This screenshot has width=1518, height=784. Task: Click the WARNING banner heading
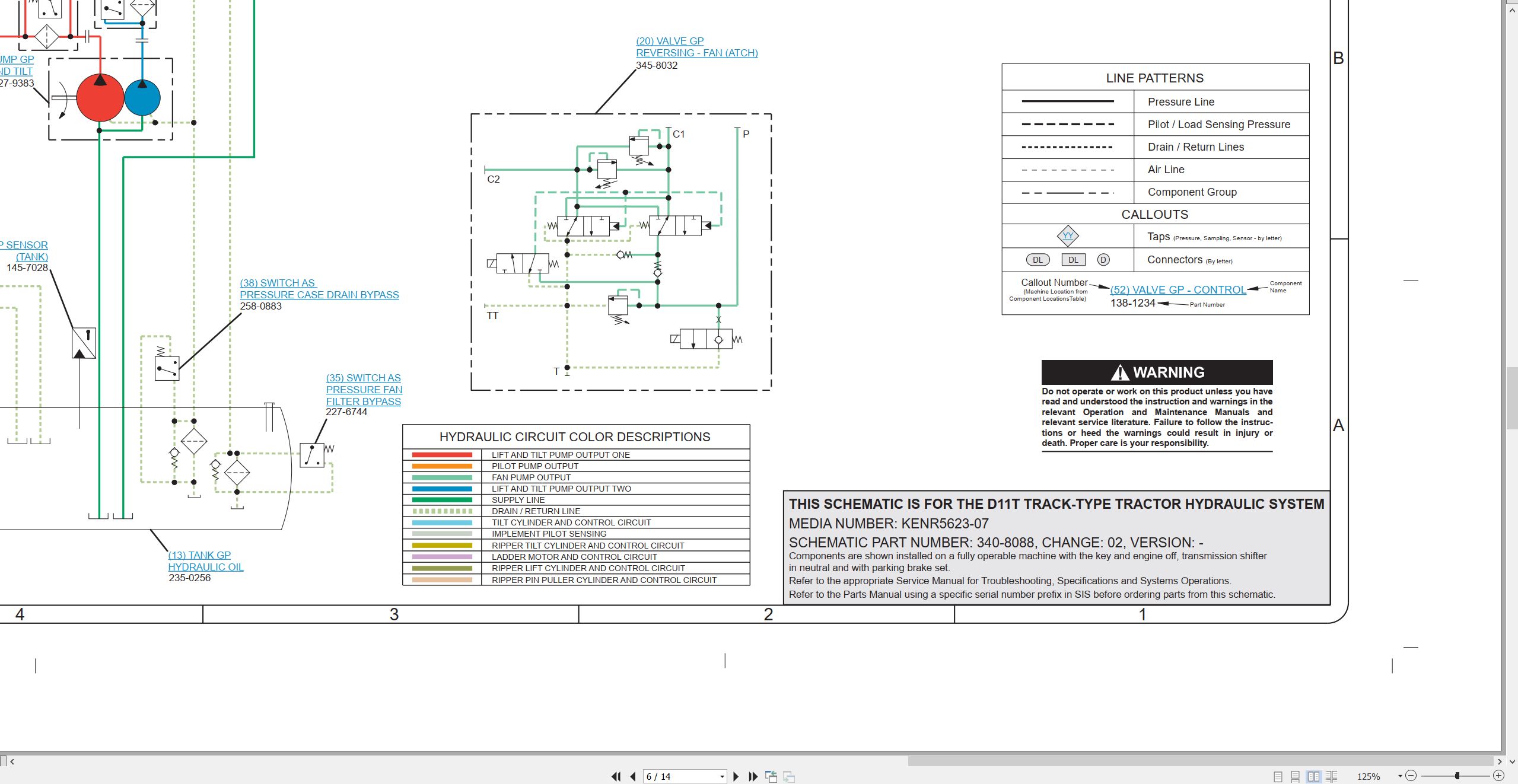[1157, 372]
